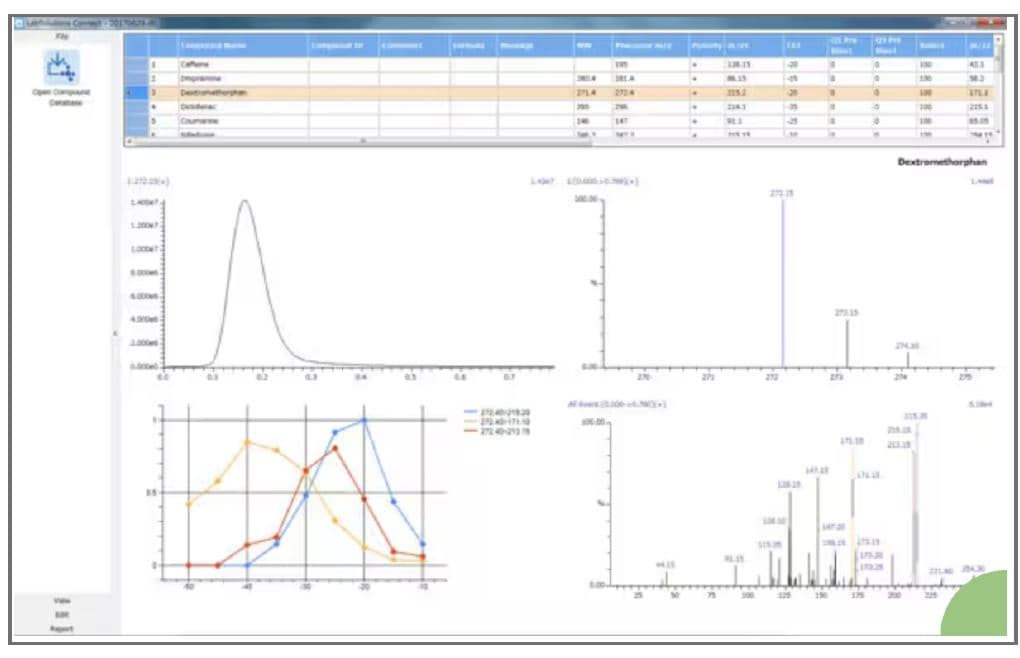This screenshot has height=658, width=1020.
Task: Click the 91.15 fragment peak label
Action: click(x=734, y=559)
